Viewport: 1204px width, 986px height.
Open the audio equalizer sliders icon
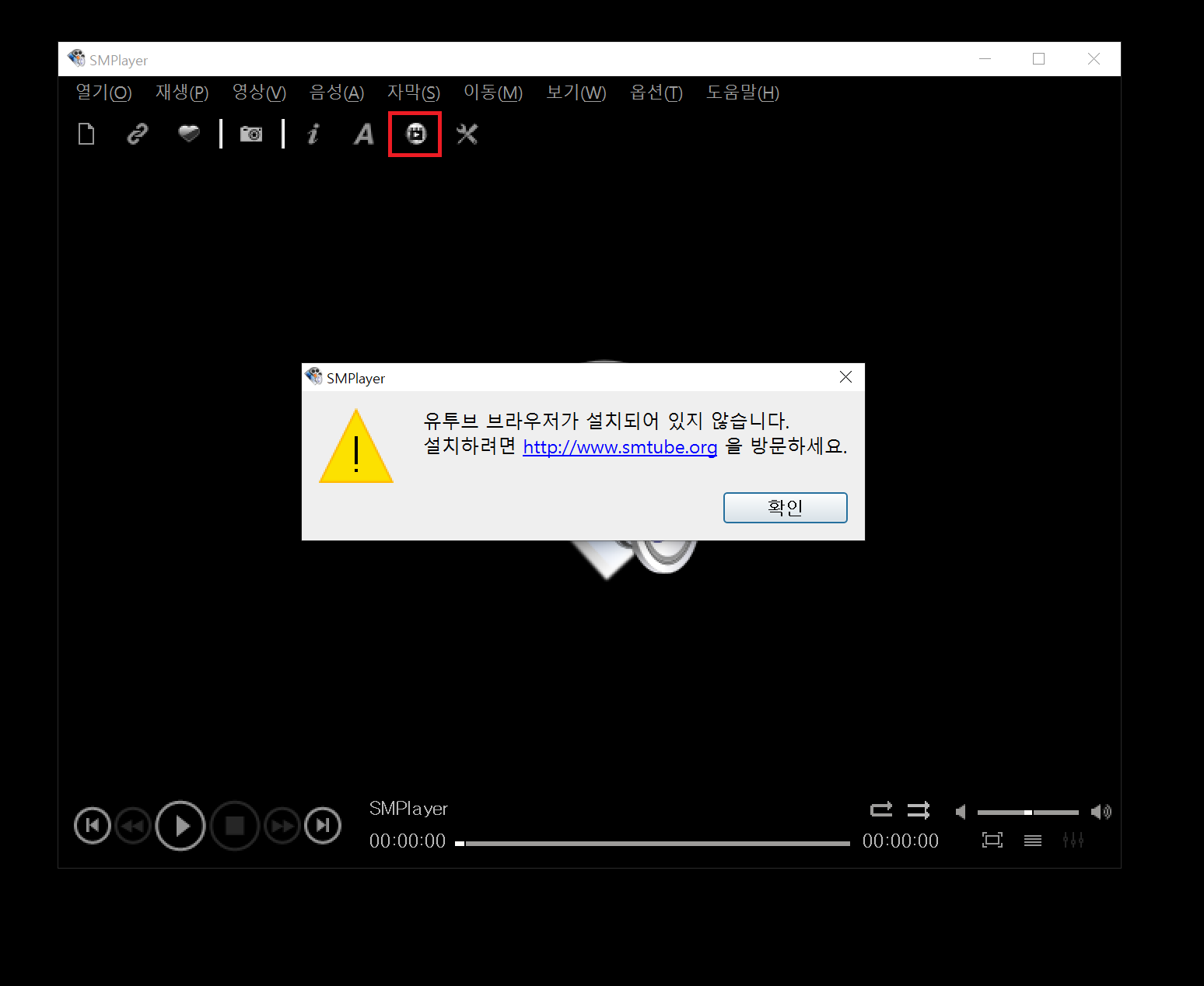click(1073, 840)
